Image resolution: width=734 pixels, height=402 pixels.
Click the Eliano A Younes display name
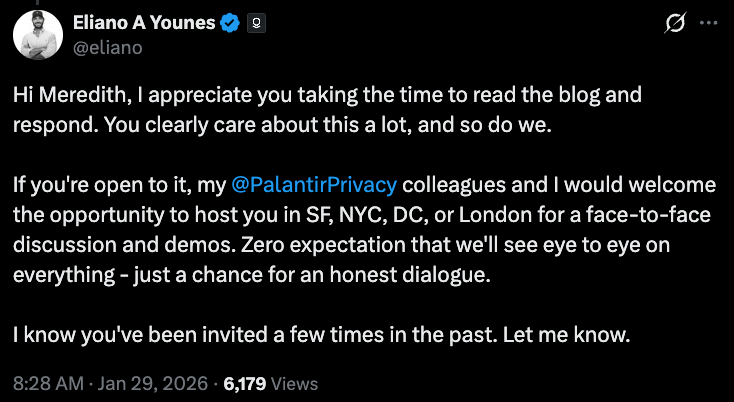tap(144, 22)
